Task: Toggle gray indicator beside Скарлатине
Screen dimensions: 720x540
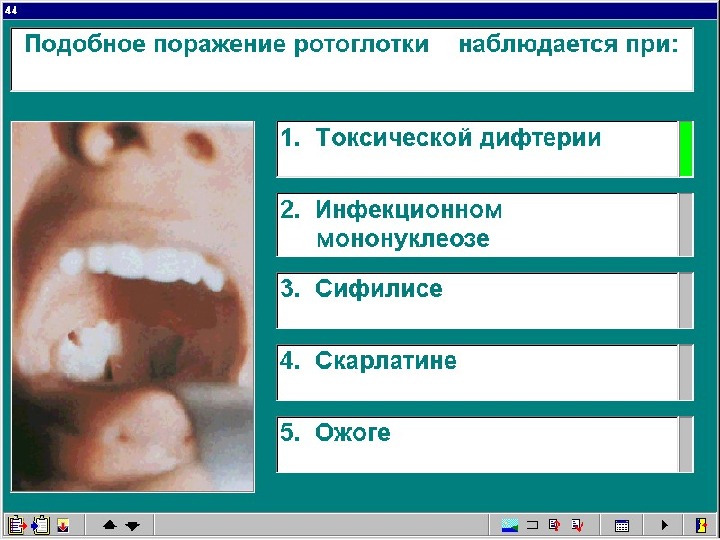Action: click(686, 372)
